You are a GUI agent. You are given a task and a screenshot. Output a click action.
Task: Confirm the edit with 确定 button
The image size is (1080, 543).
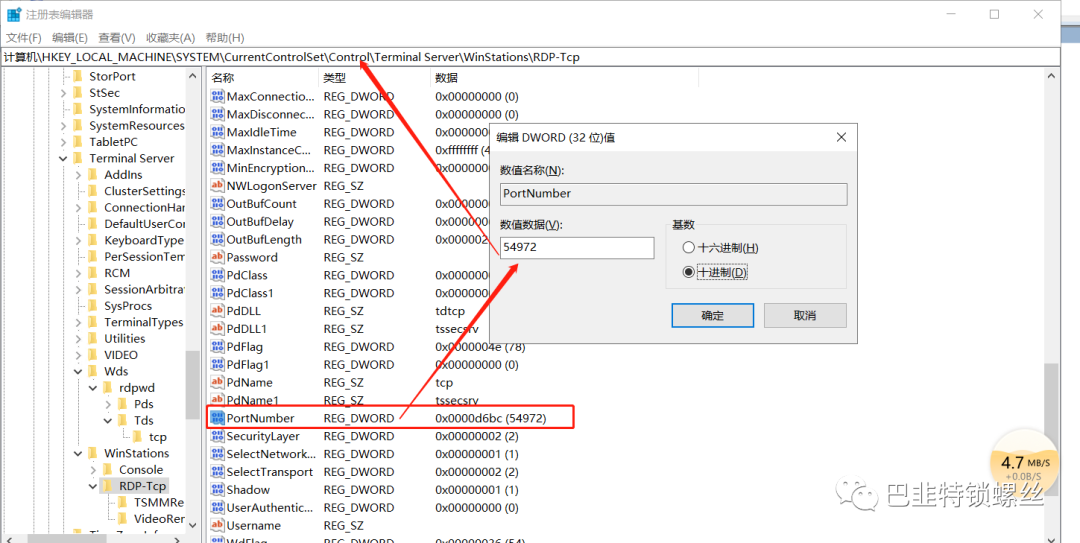pos(712,315)
